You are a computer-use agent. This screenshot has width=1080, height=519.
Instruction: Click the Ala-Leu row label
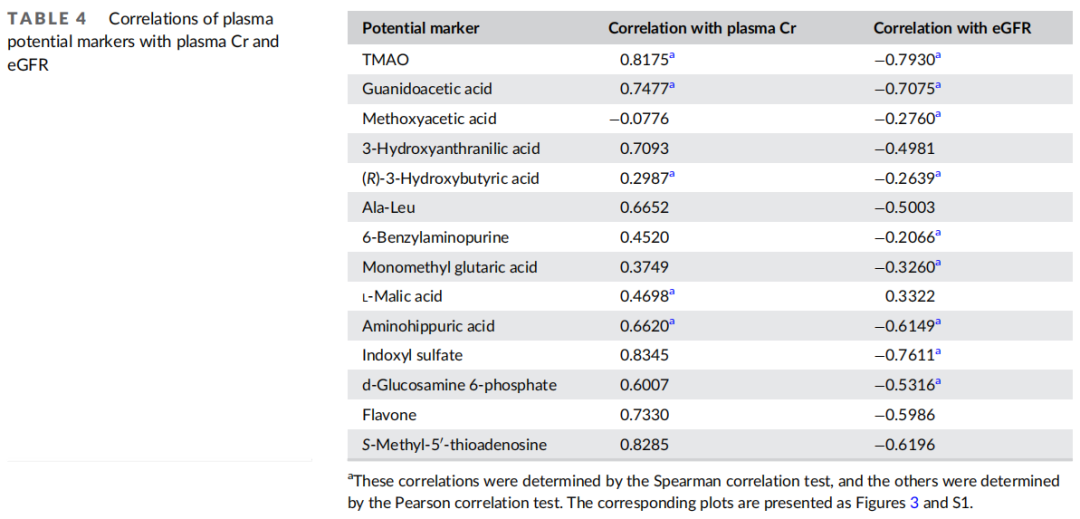[388, 208]
